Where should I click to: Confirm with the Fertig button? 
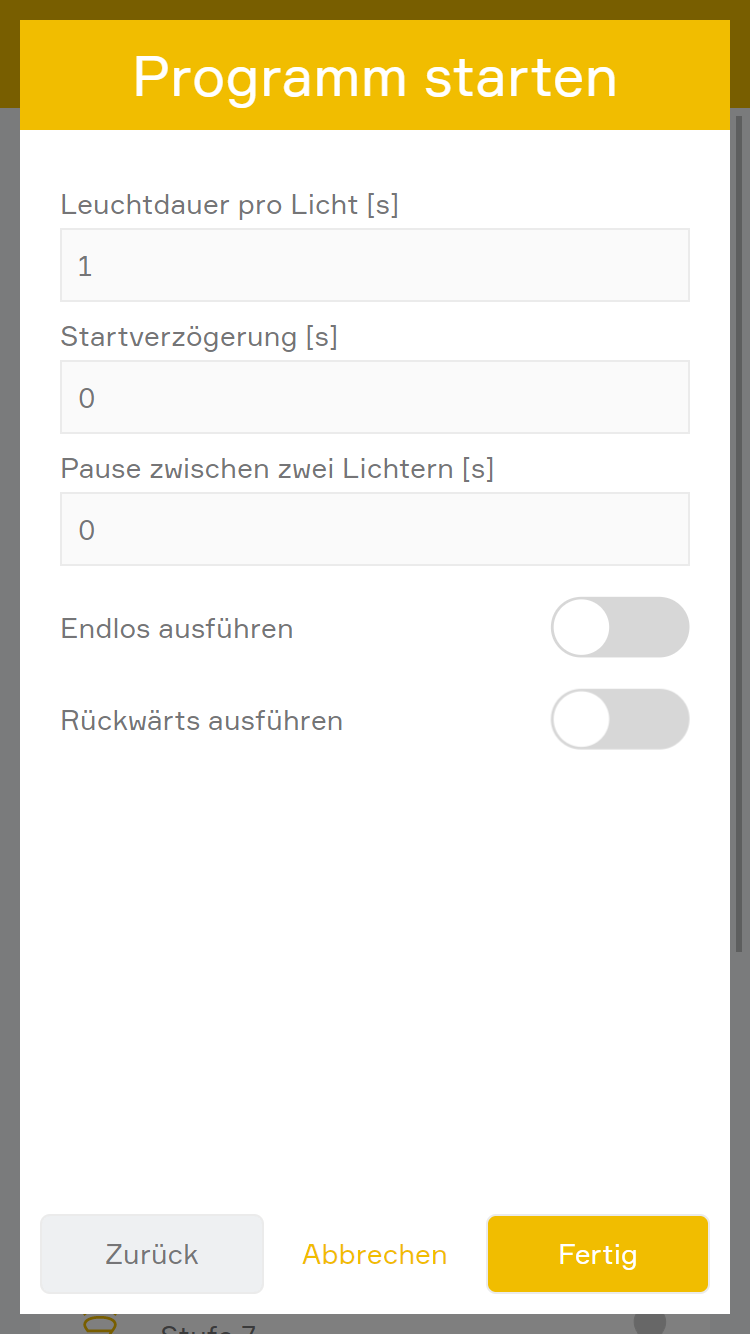598,1254
